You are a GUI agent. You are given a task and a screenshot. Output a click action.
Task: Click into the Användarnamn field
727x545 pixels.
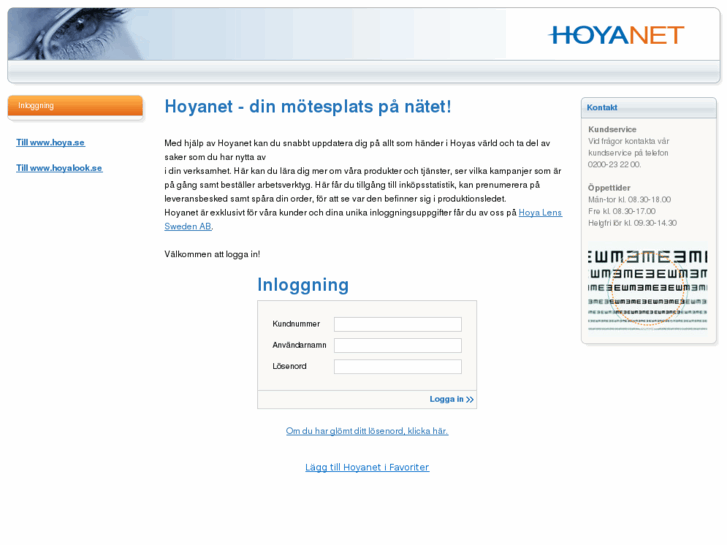398,346
